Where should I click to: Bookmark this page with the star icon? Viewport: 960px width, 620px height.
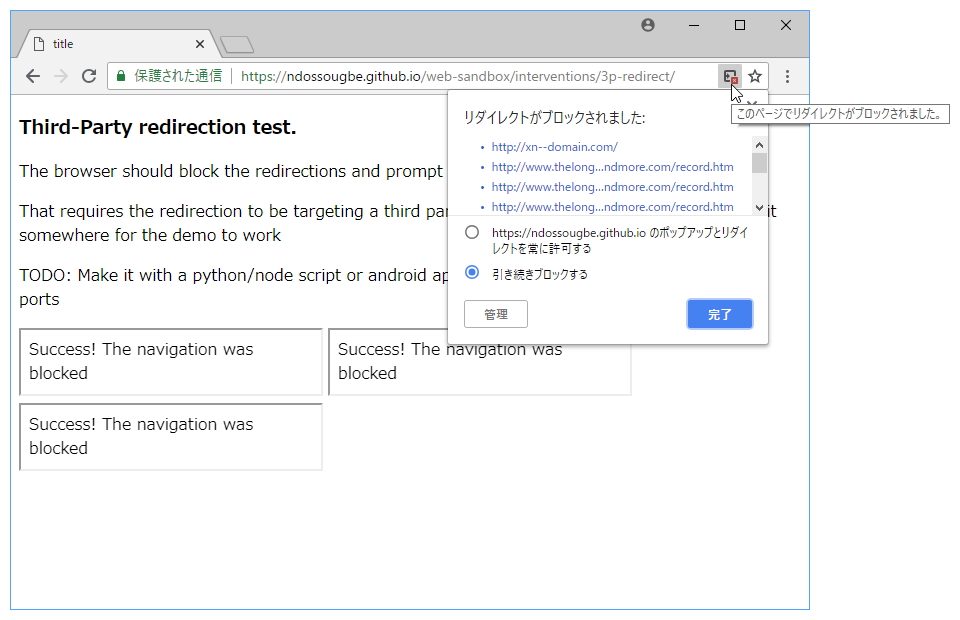[x=755, y=76]
